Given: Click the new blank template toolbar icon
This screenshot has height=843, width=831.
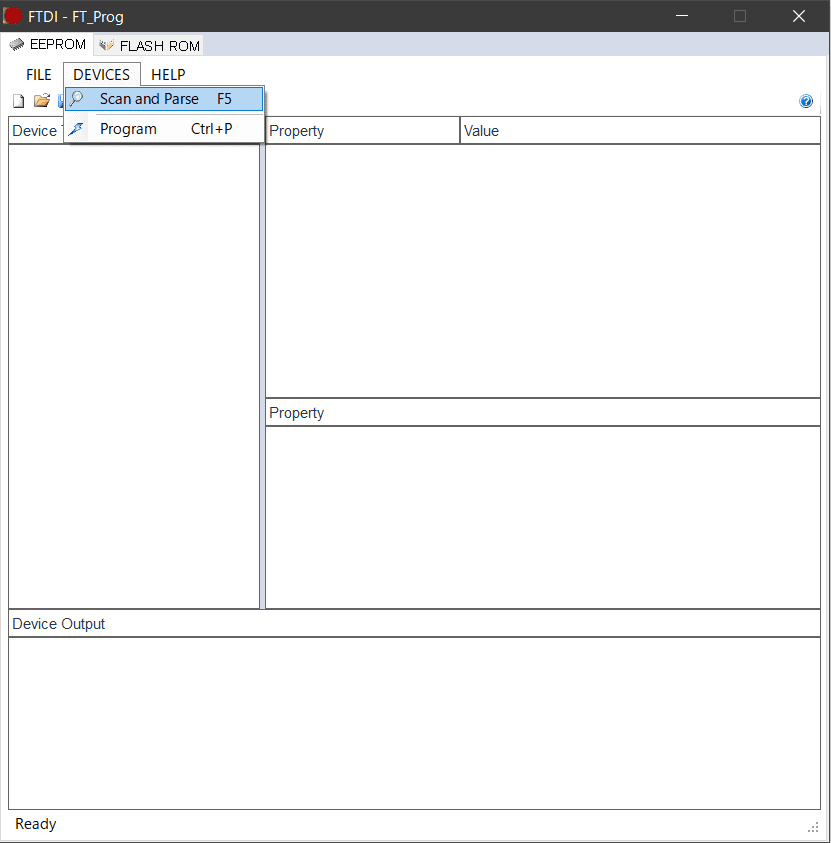Looking at the screenshot, I should coord(18,101).
